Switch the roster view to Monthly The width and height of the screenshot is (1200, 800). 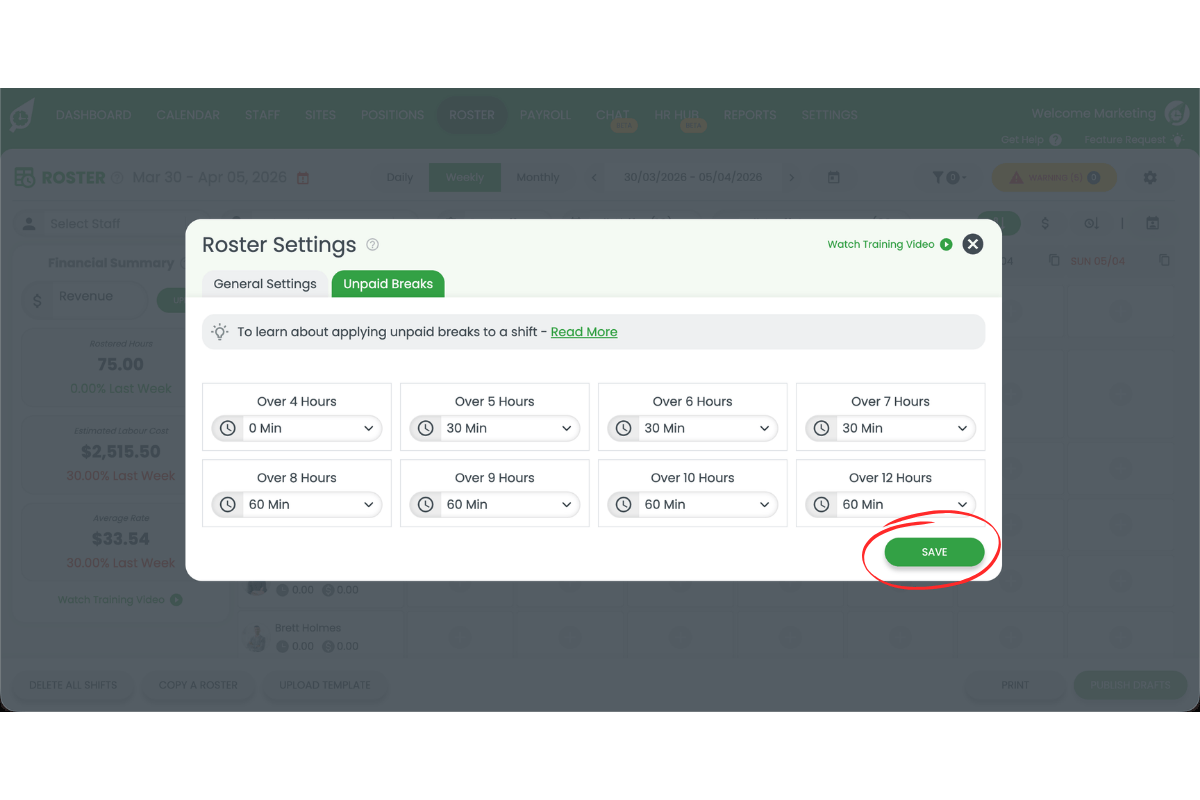click(538, 177)
